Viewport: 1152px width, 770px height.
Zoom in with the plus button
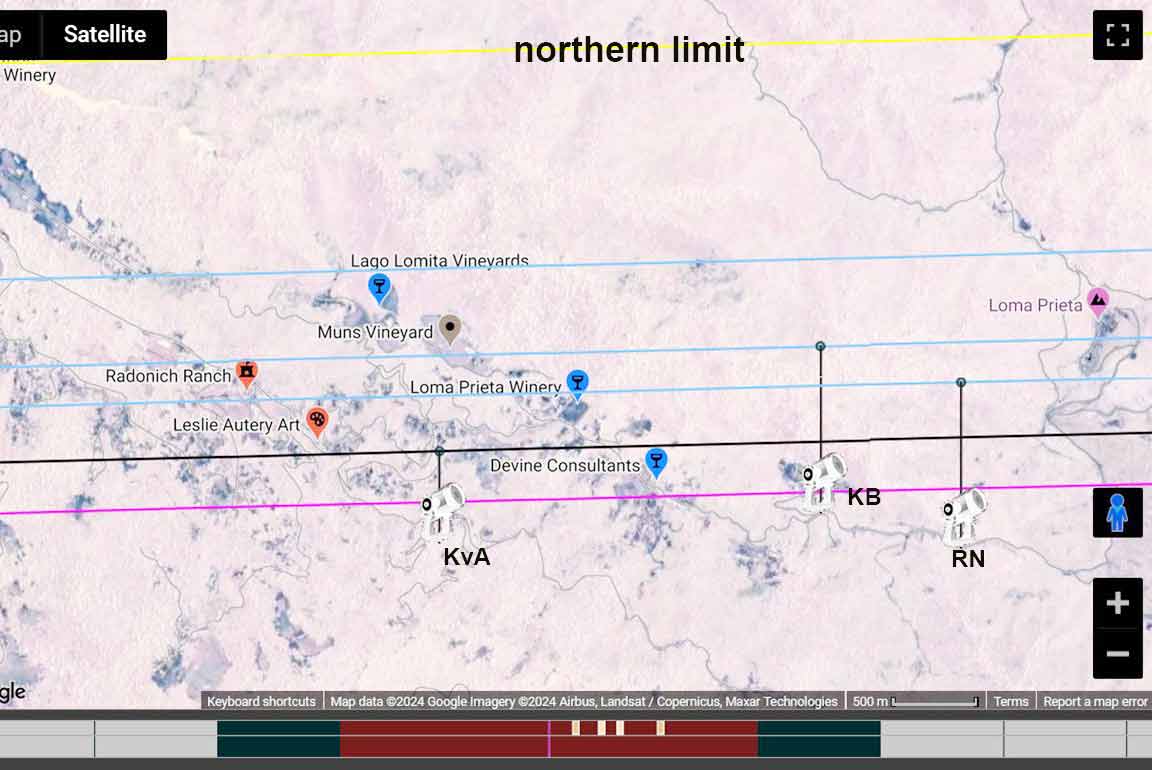point(1117,602)
